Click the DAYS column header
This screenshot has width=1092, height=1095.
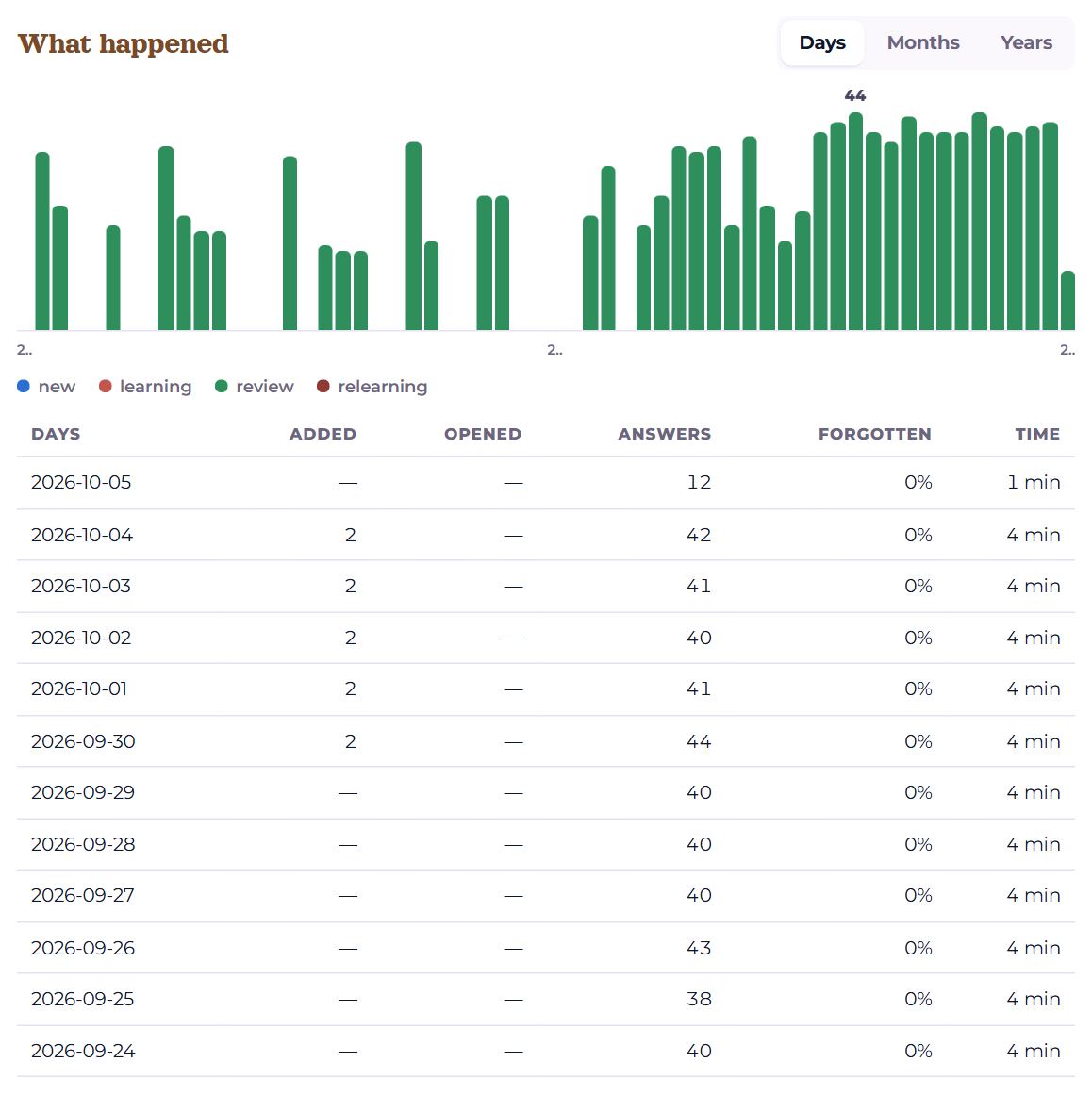56,434
